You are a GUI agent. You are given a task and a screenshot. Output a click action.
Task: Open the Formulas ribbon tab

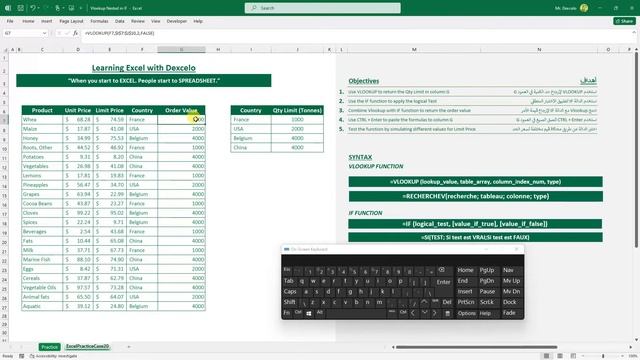tap(99, 21)
